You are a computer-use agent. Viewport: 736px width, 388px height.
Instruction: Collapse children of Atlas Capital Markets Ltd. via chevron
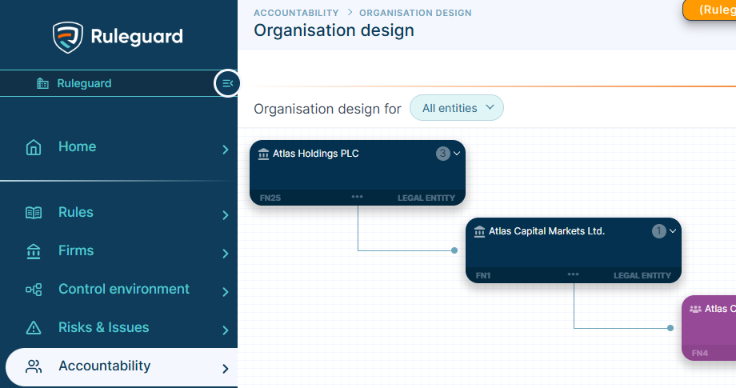(673, 231)
